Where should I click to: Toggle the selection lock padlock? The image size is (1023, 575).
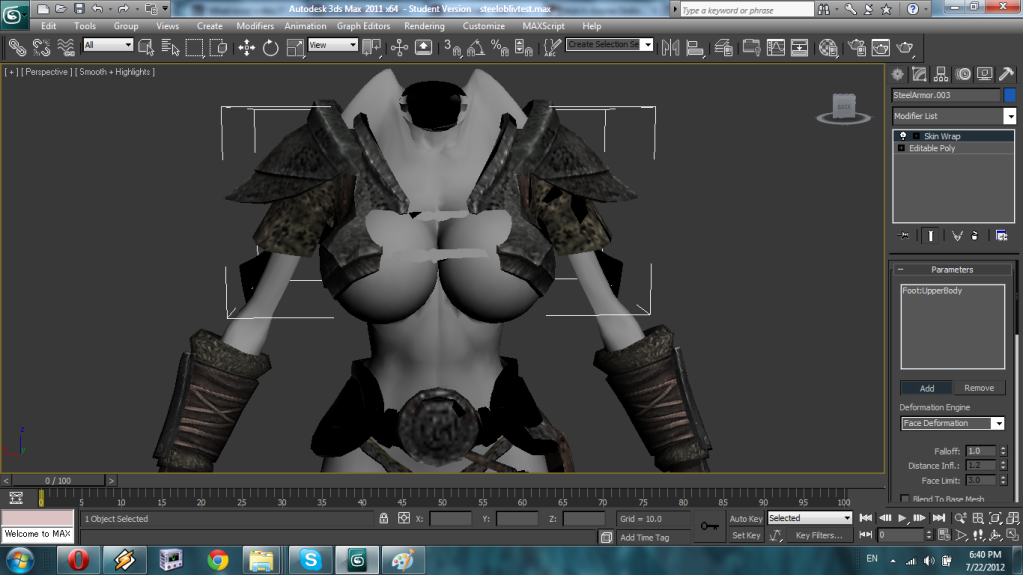tap(384, 518)
